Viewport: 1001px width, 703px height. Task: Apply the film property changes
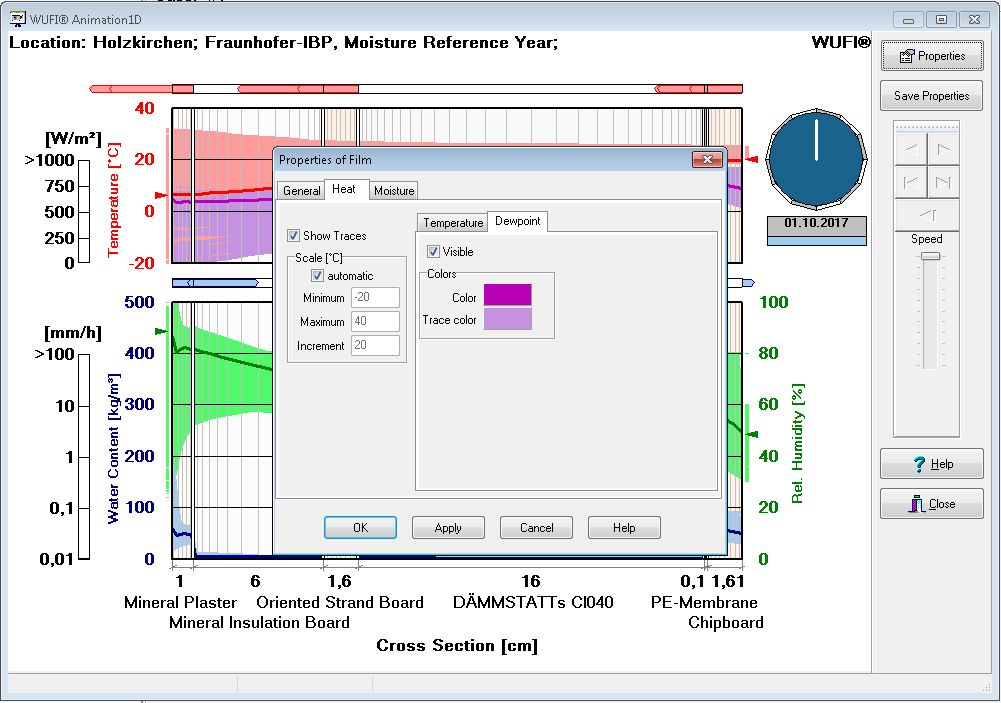(x=448, y=527)
